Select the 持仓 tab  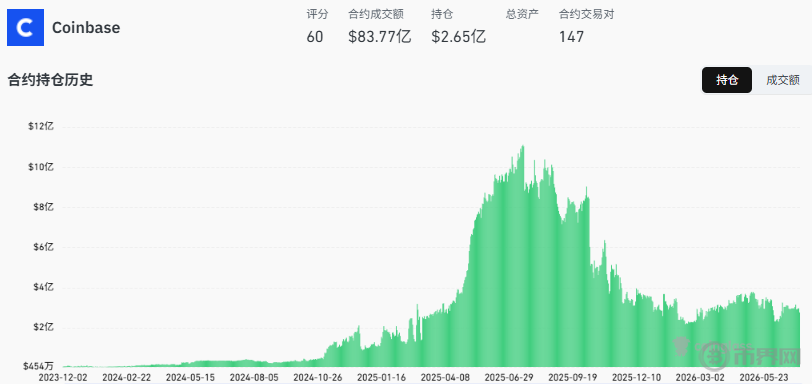(x=727, y=80)
